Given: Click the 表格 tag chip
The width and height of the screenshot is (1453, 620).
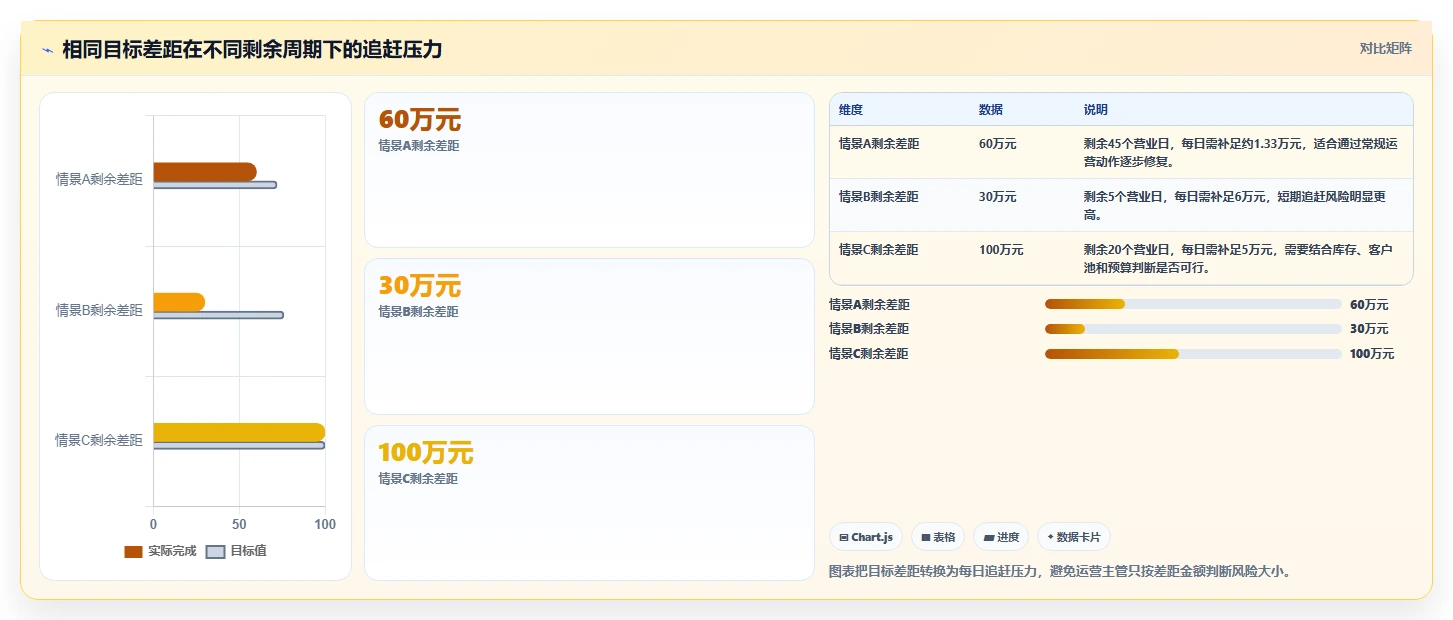Looking at the screenshot, I should click(938, 537).
